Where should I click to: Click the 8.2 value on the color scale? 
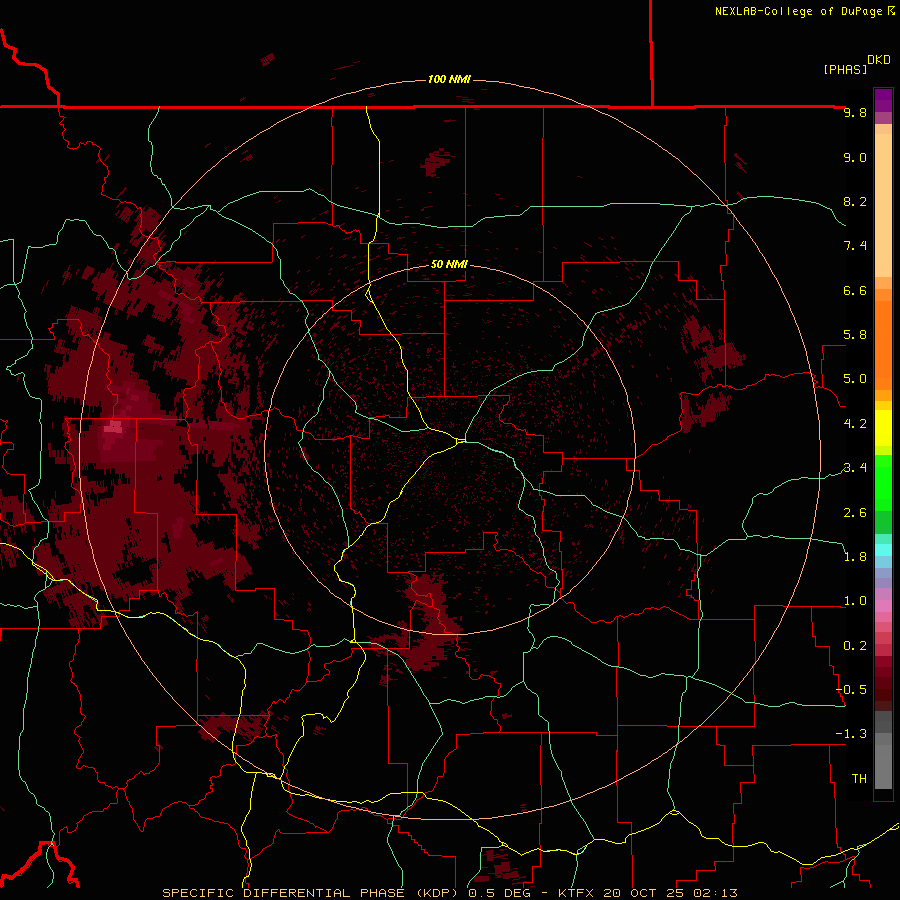pyautogui.click(x=855, y=201)
